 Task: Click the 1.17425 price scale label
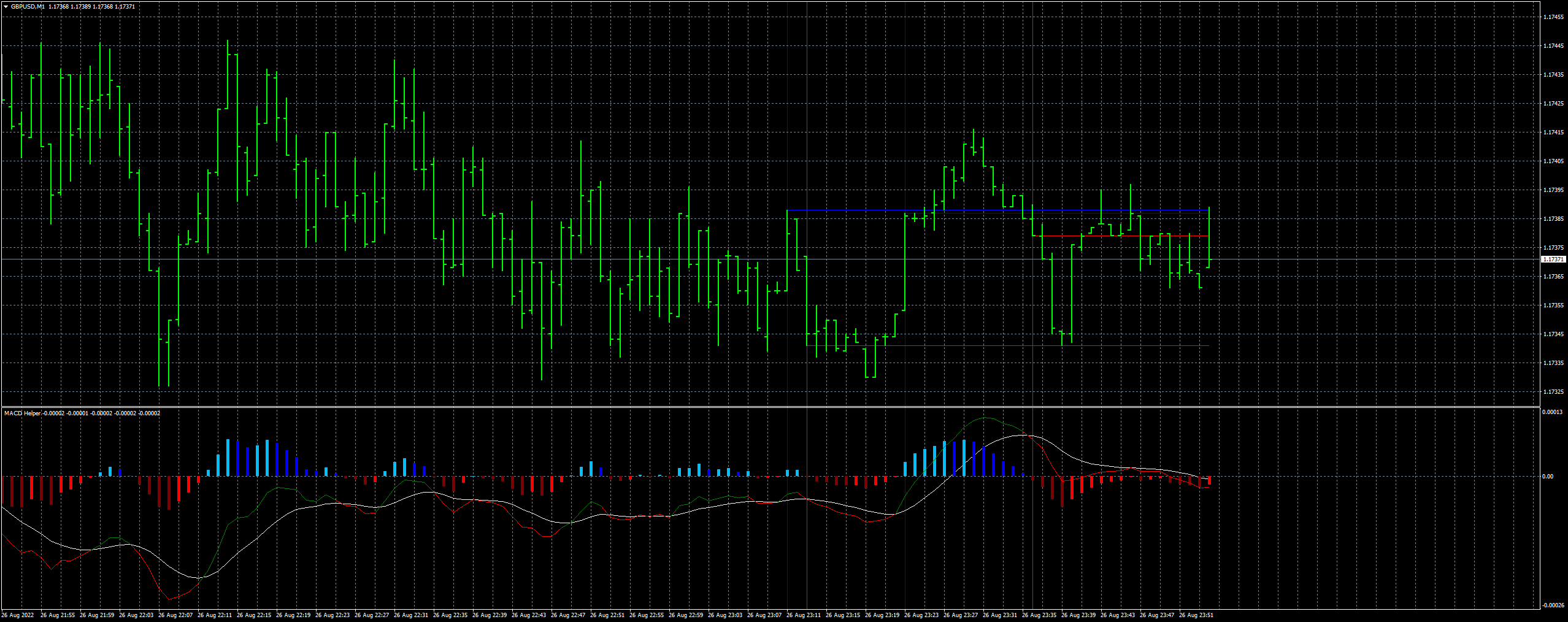(x=1554, y=104)
